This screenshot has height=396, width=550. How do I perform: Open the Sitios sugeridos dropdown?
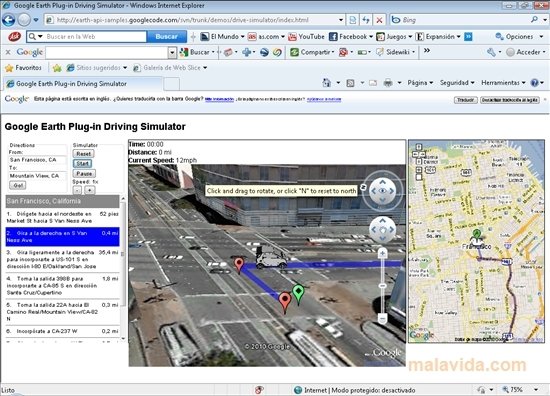click(x=125, y=68)
